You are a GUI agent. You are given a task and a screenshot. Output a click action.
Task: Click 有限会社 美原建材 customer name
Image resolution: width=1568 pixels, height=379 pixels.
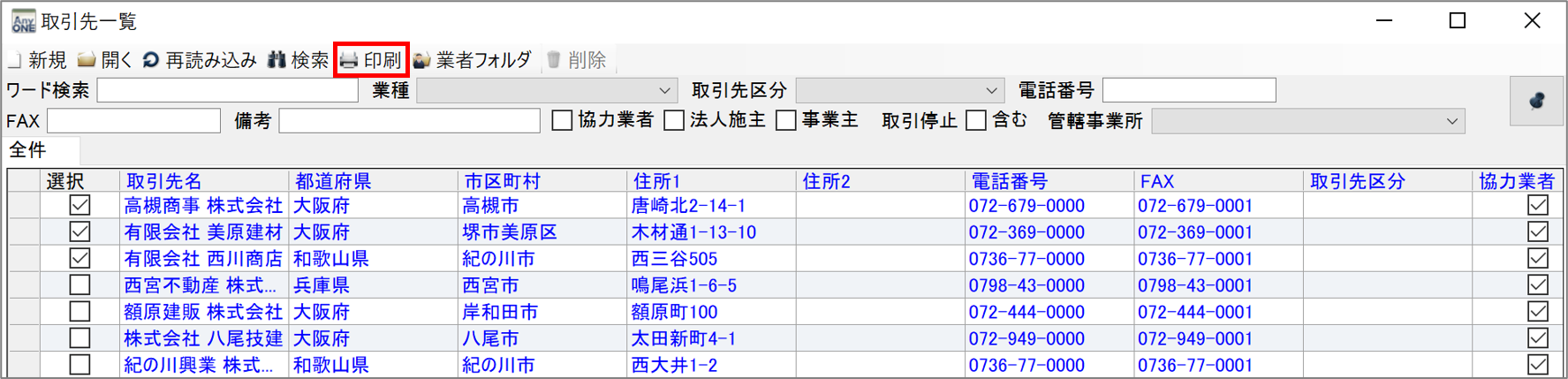(203, 232)
